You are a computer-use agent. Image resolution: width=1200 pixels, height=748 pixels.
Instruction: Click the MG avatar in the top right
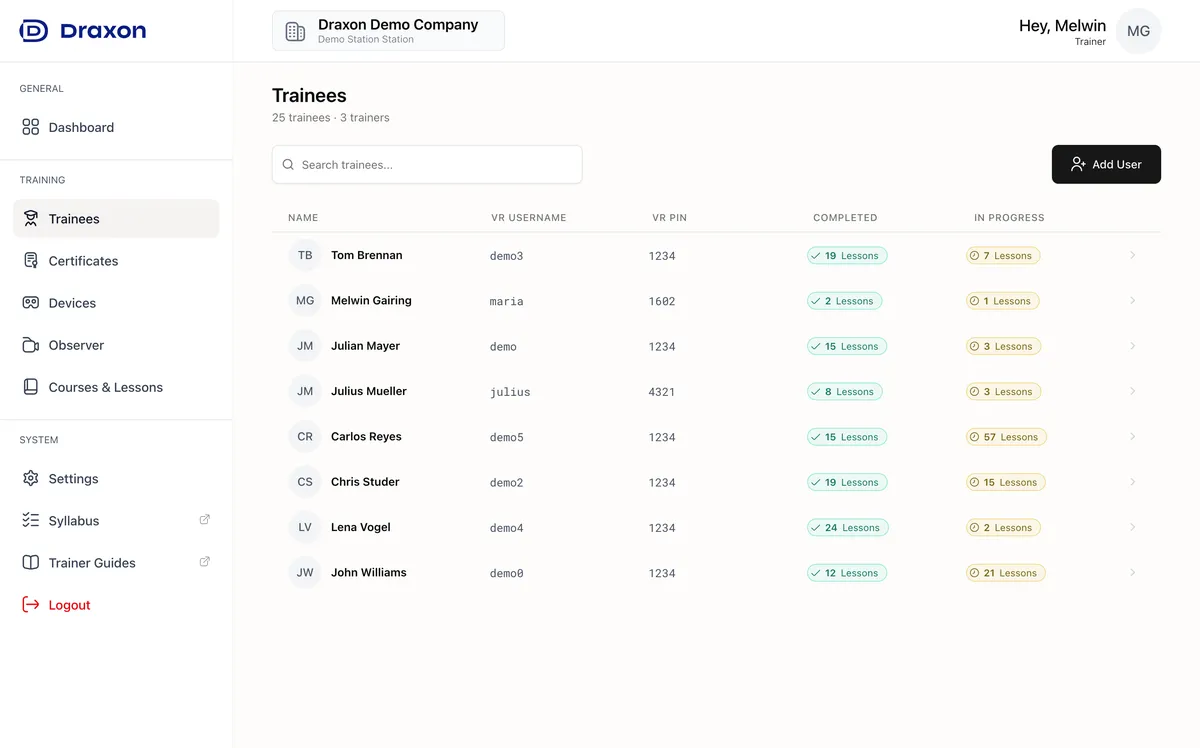(1138, 31)
